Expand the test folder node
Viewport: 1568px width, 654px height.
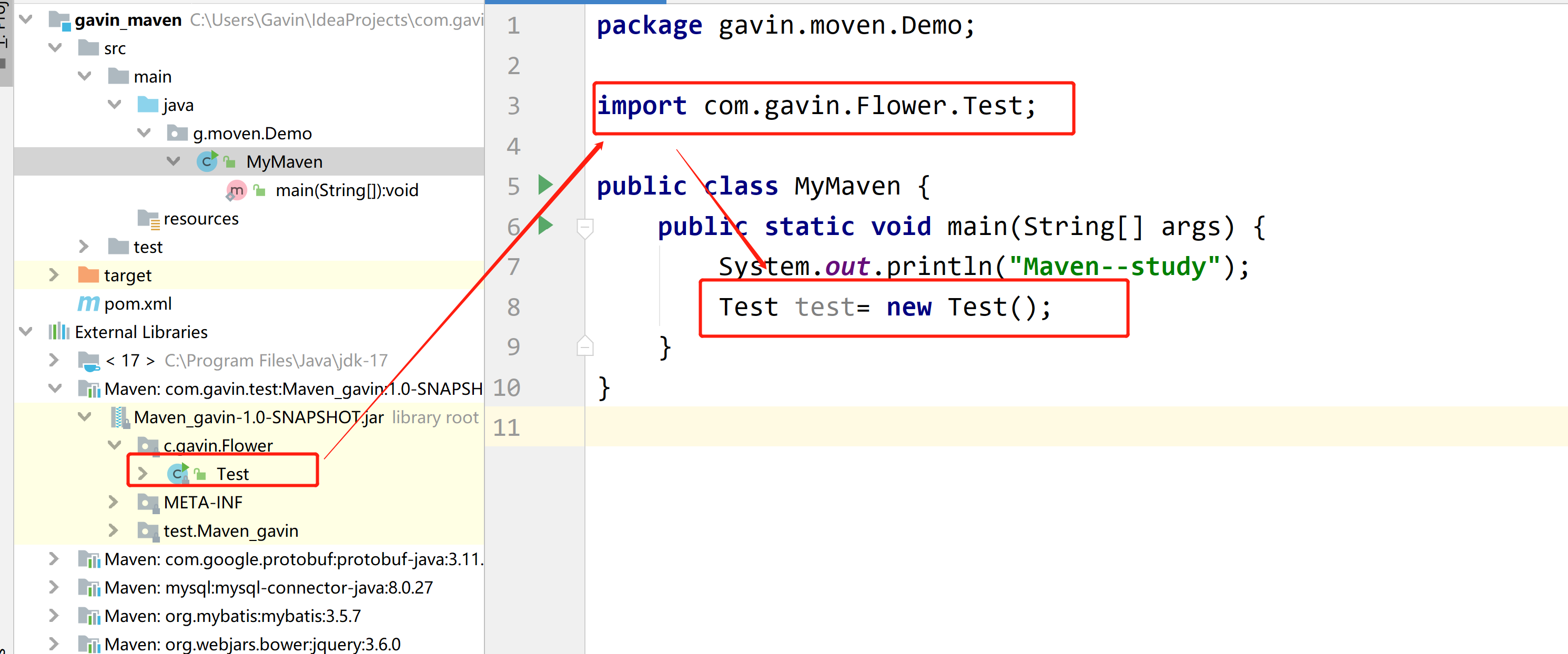point(84,247)
